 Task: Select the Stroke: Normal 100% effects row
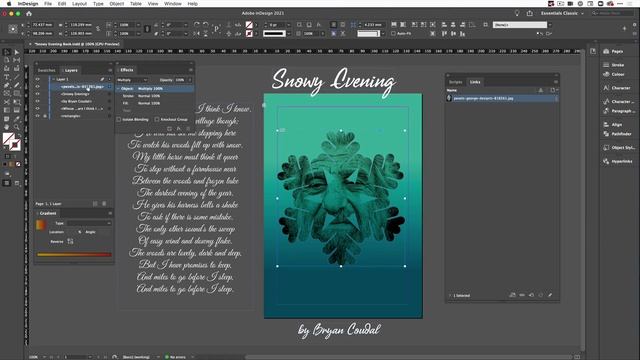[x=155, y=96]
